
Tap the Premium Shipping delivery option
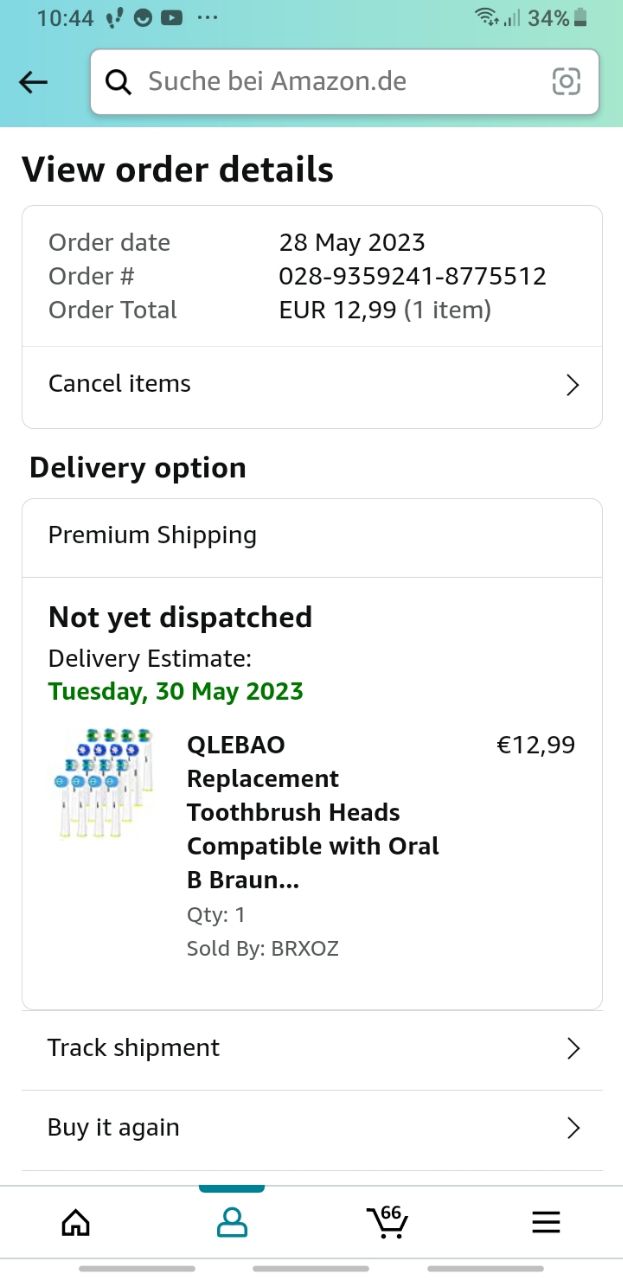pos(153,535)
